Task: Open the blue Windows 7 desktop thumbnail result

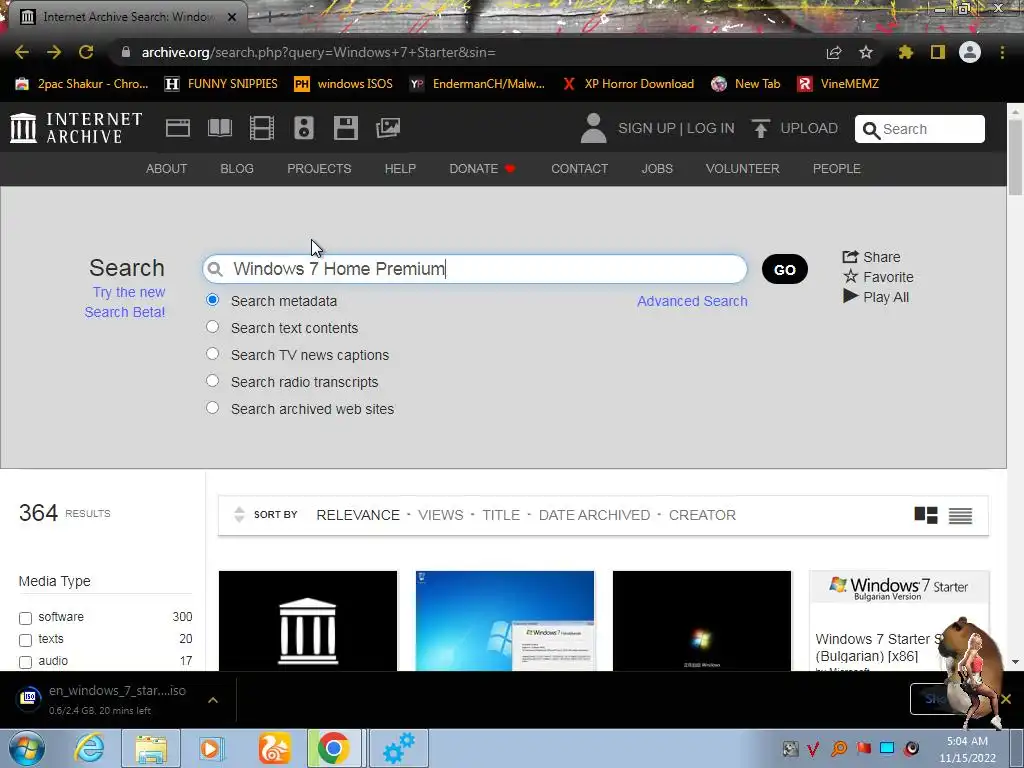Action: click(x=505, y=620)
